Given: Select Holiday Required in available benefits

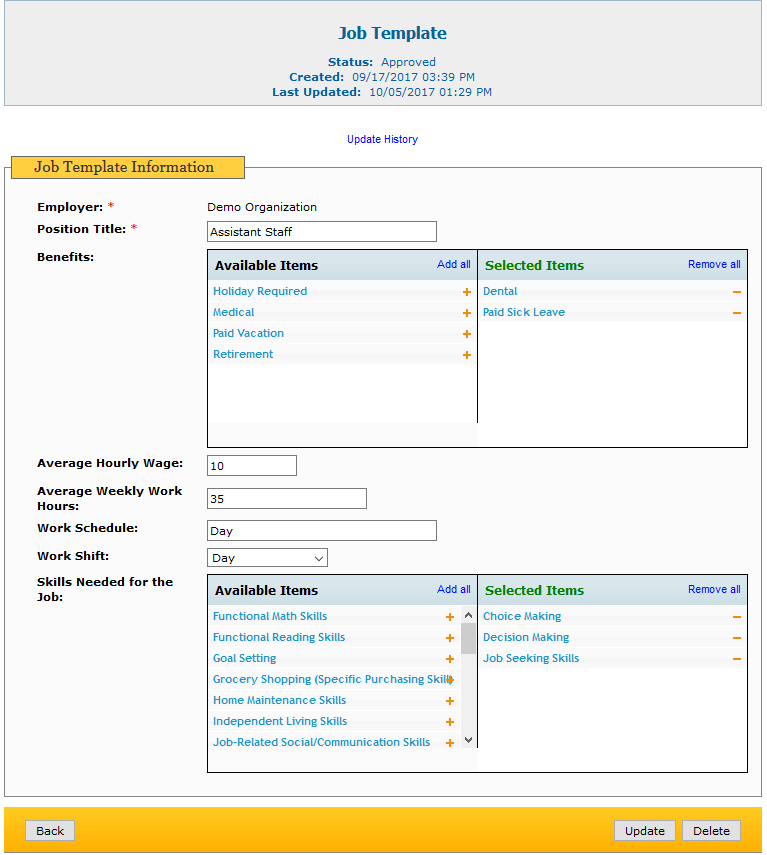Looking at the screenshot, I should (260, 291).
